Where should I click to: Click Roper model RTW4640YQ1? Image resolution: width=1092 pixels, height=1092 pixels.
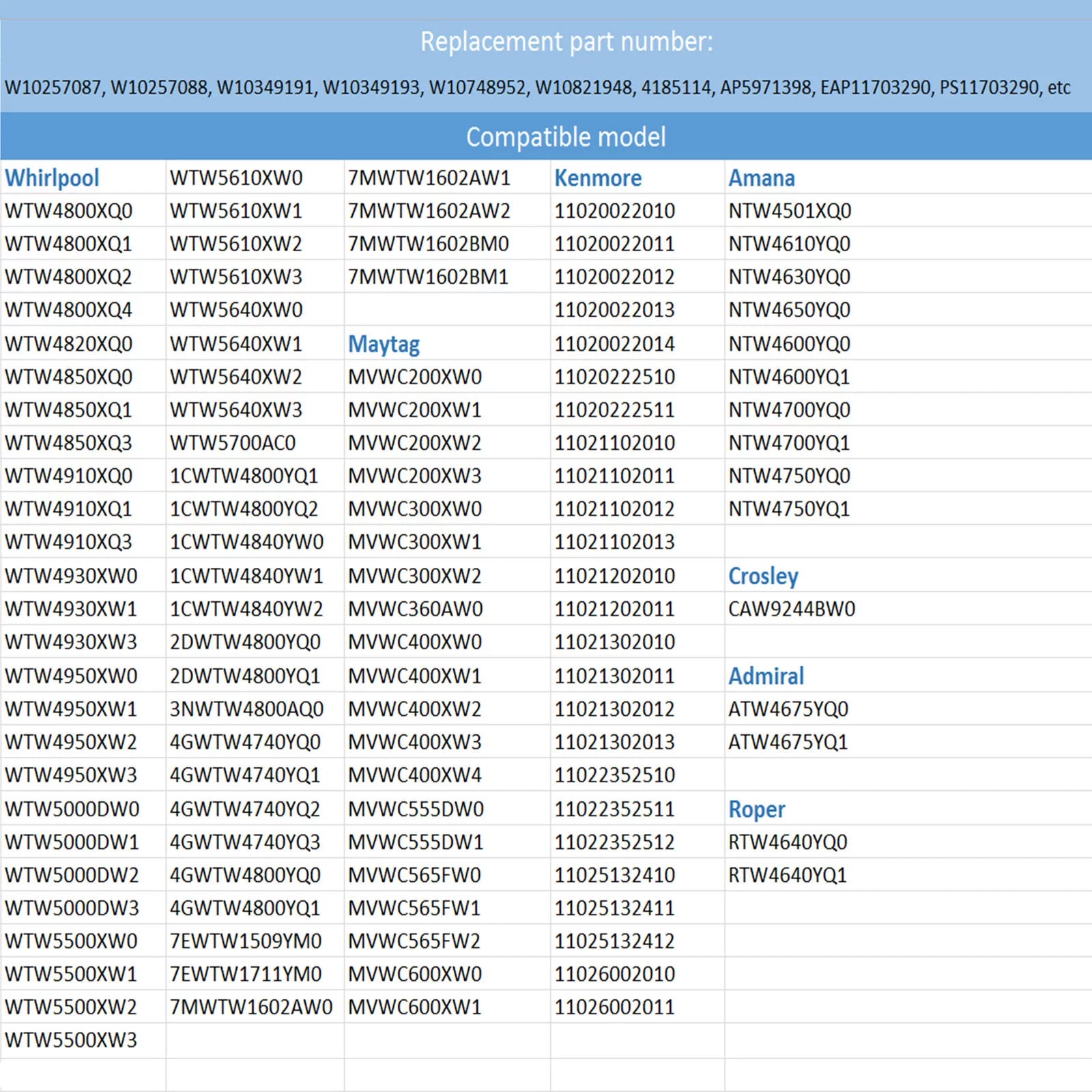coord(788,875)
